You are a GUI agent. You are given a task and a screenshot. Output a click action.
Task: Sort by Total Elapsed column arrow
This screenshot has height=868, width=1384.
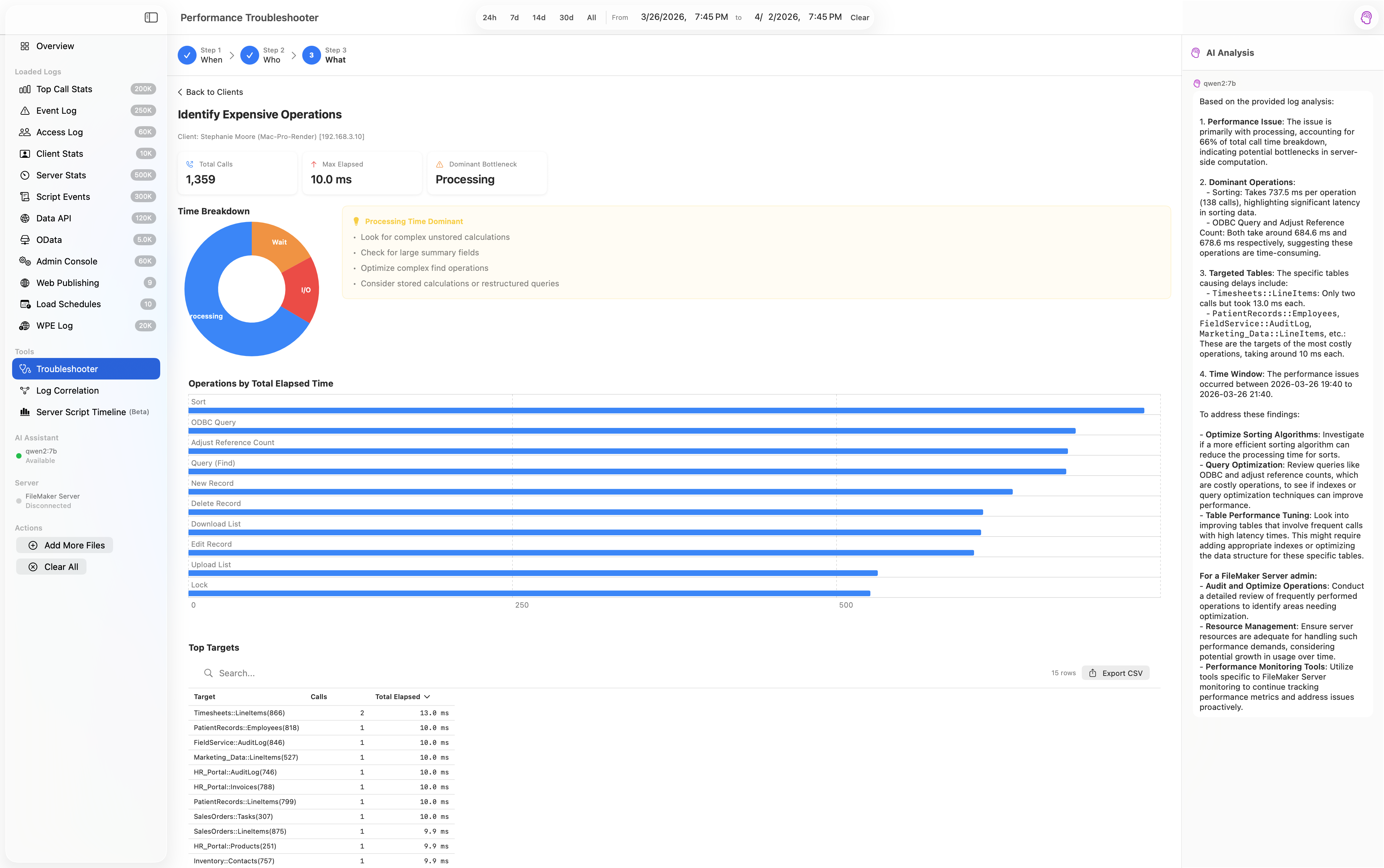coord(427,697)
